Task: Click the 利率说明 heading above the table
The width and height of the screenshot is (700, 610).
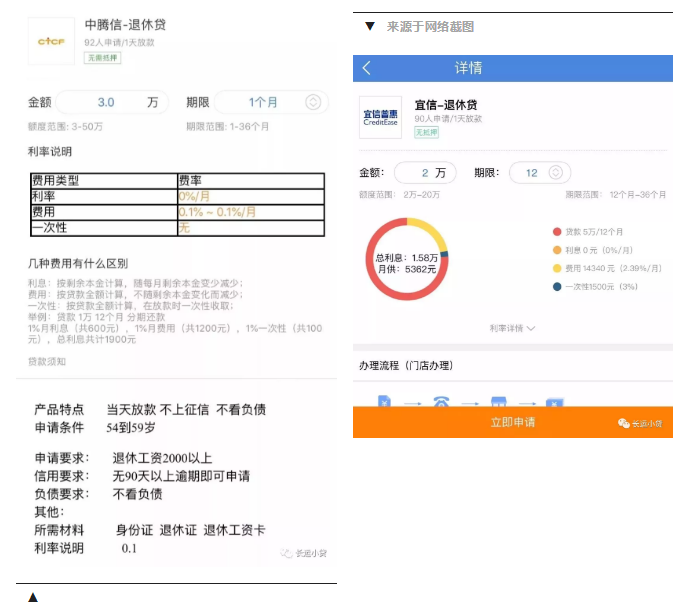Action: 50,151
